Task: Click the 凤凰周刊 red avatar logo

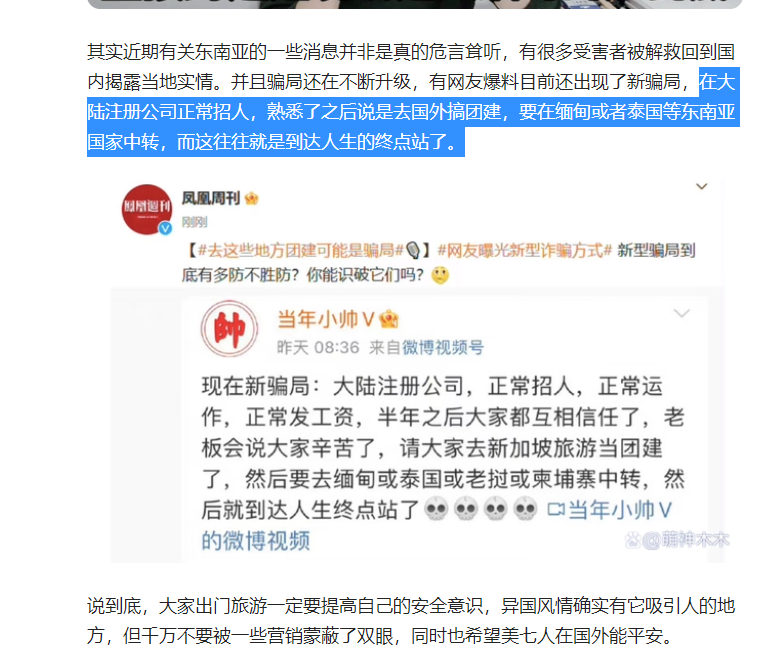Action: pos(147,209)
